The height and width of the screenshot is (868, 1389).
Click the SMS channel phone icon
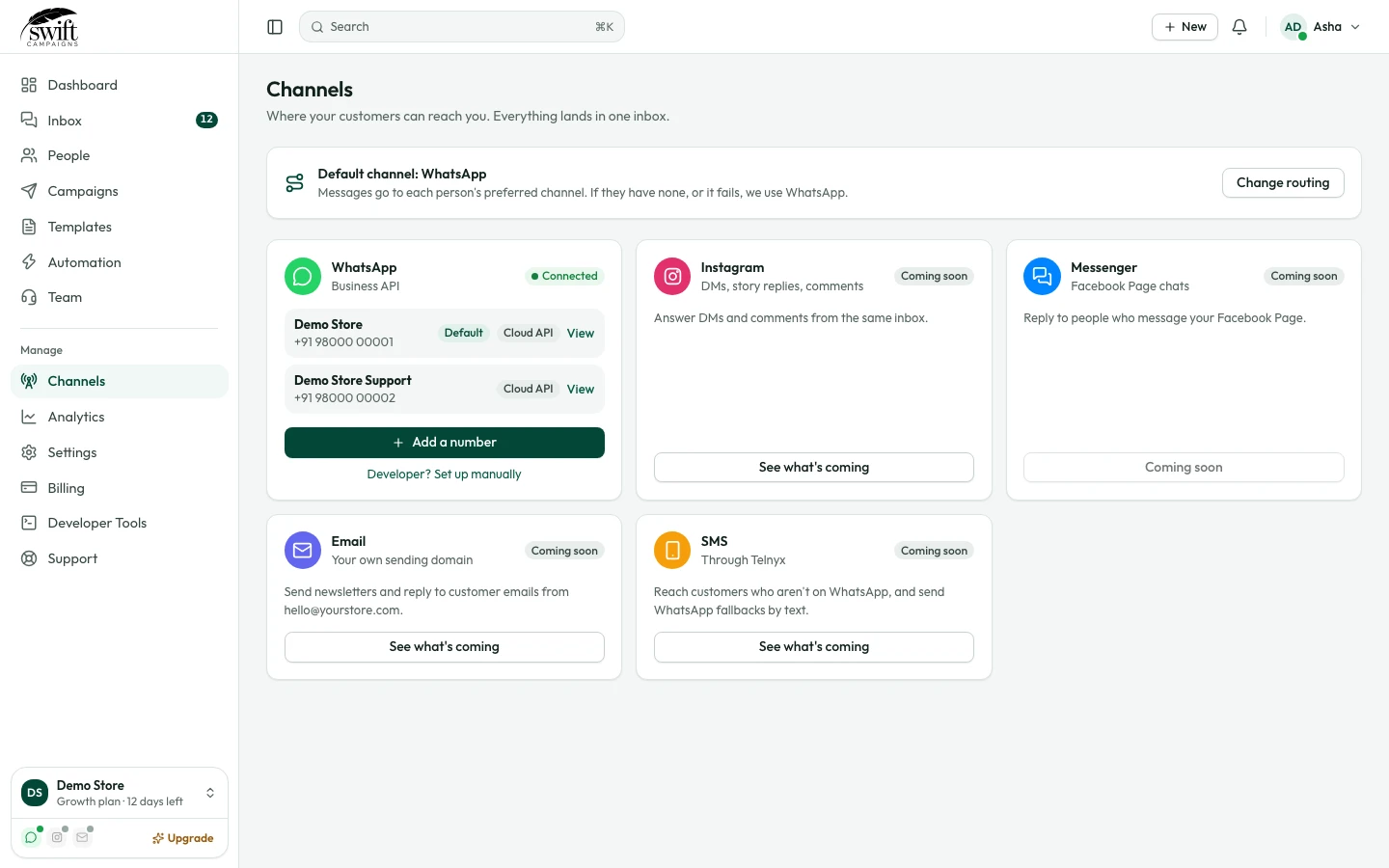[672, 551]
